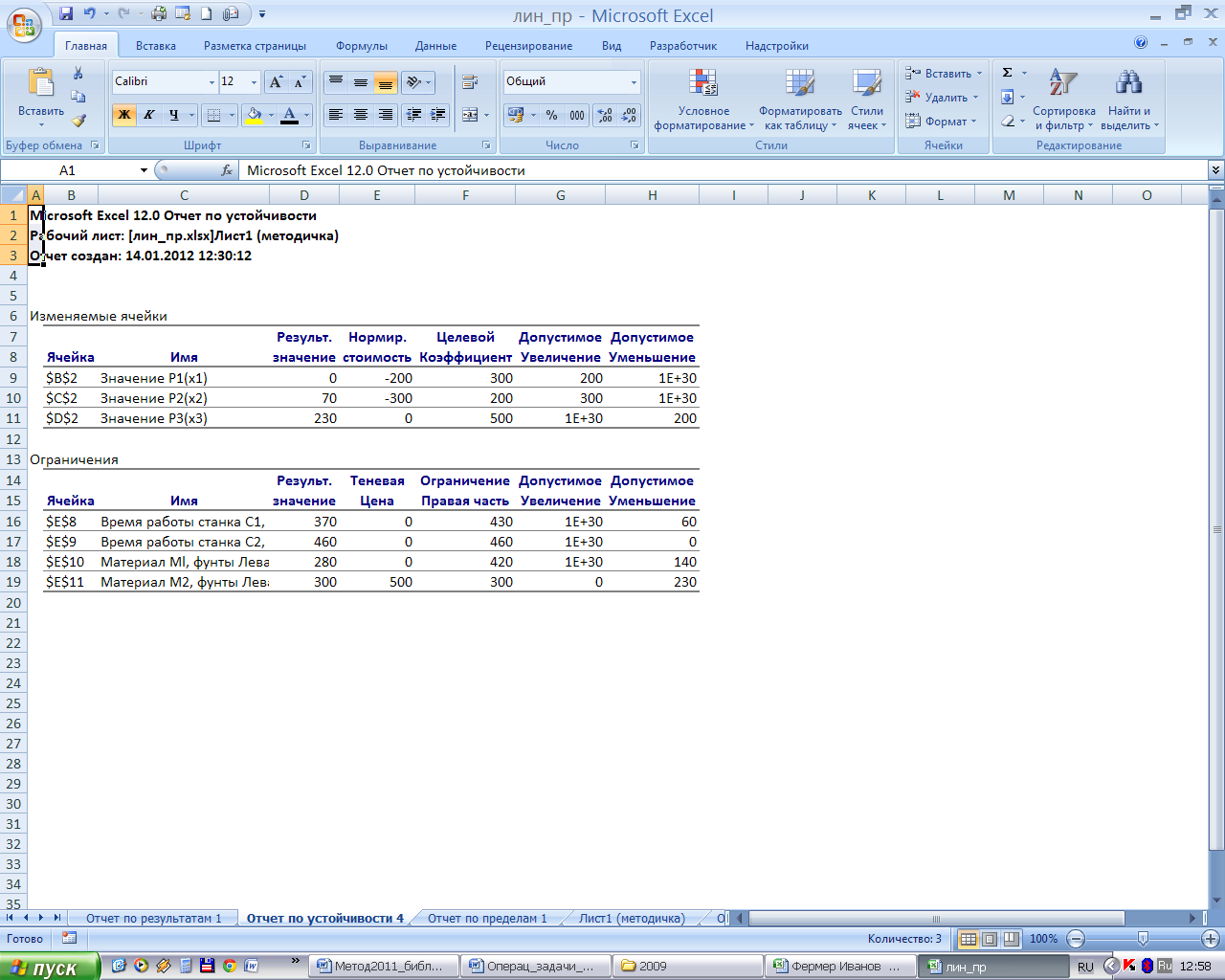Open the font size dropdown

point(254,82)
